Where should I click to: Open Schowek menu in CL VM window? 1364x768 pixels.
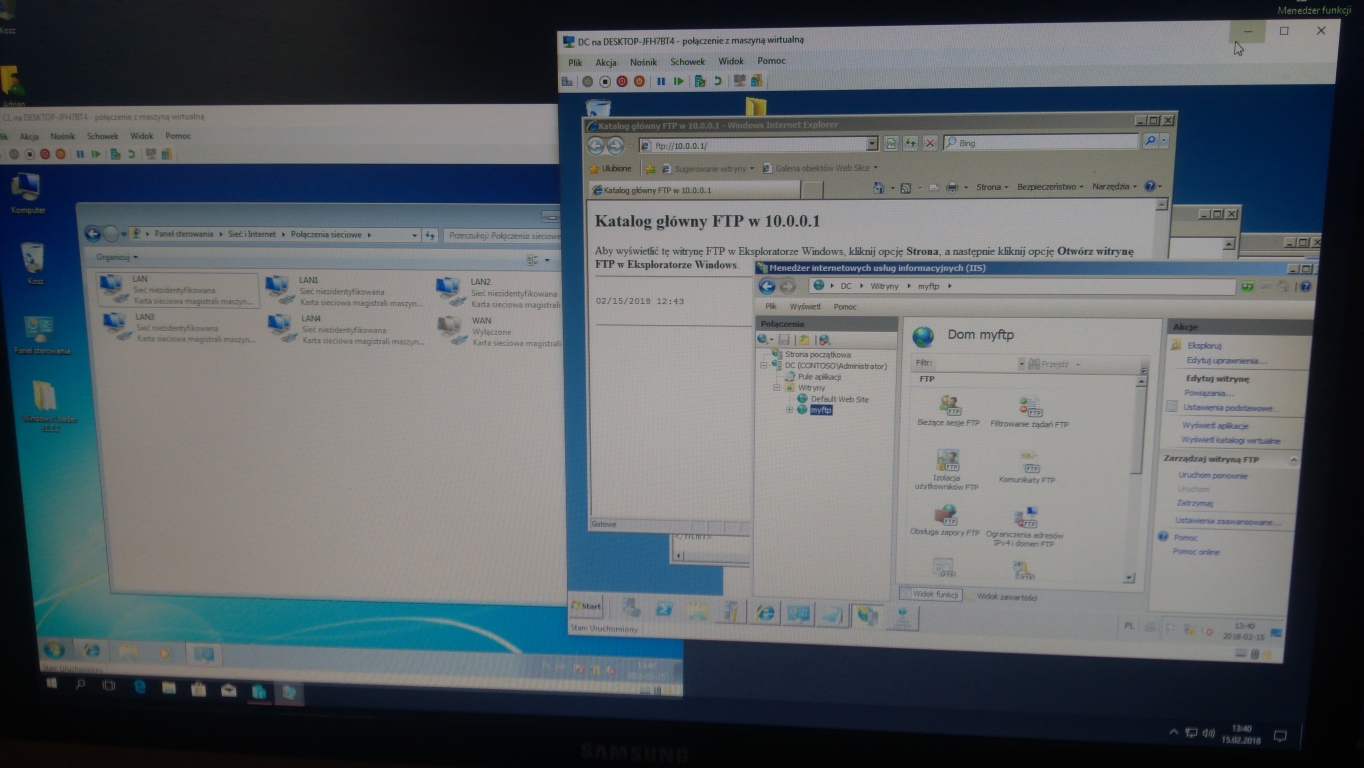pyautogui.click(x=102, y=136)
